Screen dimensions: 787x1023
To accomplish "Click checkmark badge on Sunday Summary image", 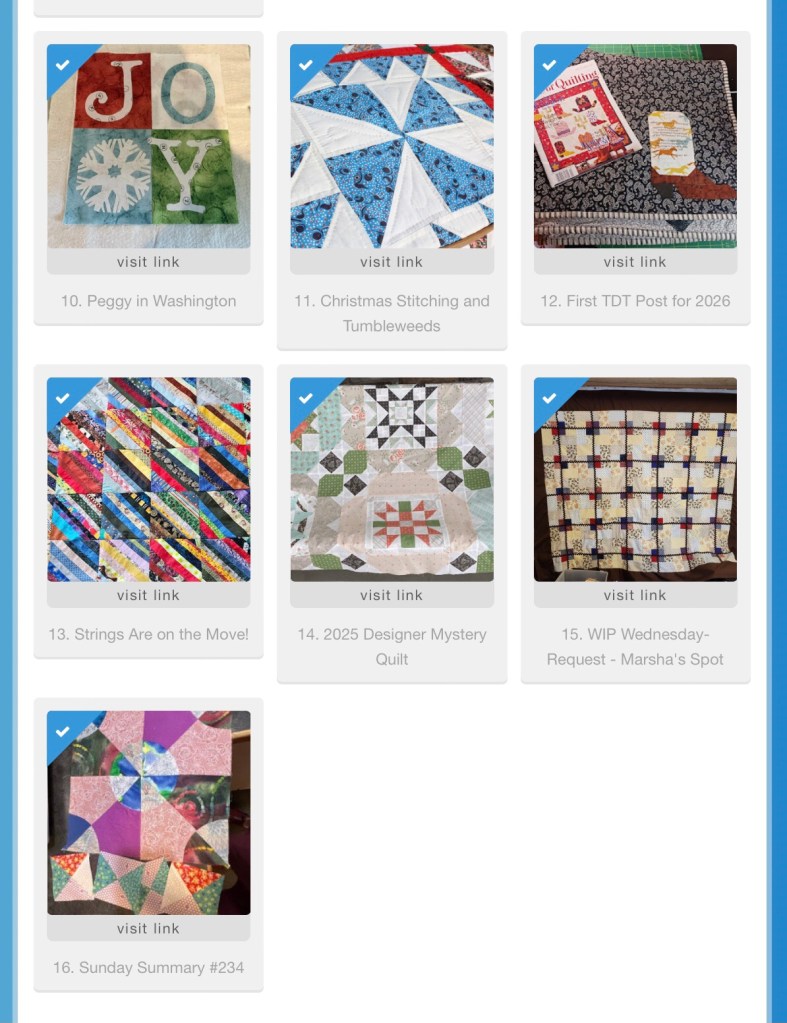I will pos(63,731).
